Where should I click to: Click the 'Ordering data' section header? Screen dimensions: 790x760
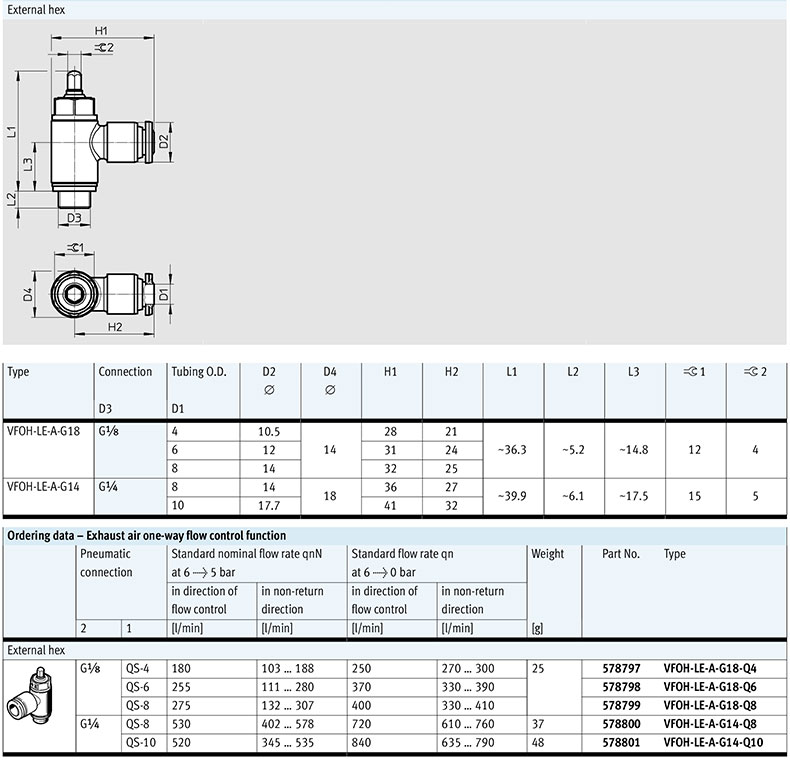click(x=146, y=536)
